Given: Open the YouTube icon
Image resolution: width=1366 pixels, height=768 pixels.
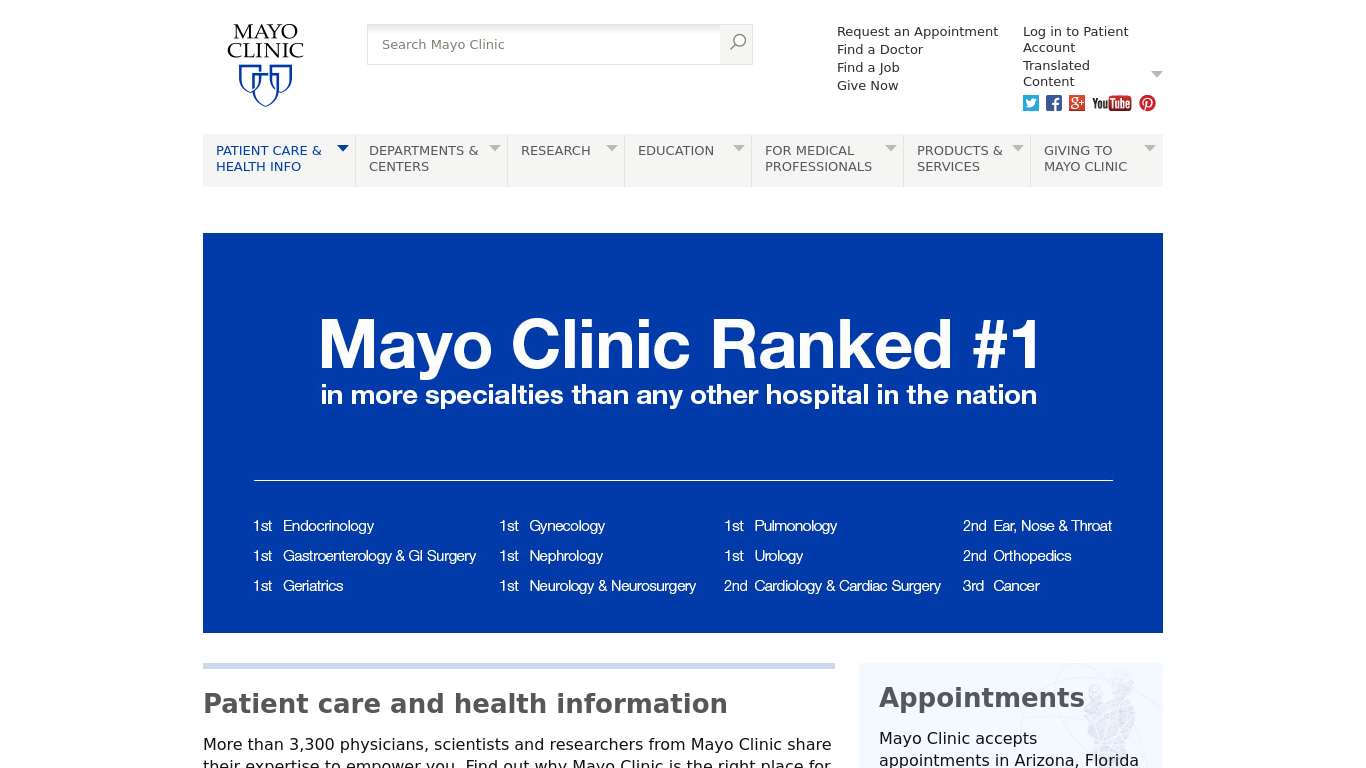Looking at the screenshot, I should [1112, 103].
